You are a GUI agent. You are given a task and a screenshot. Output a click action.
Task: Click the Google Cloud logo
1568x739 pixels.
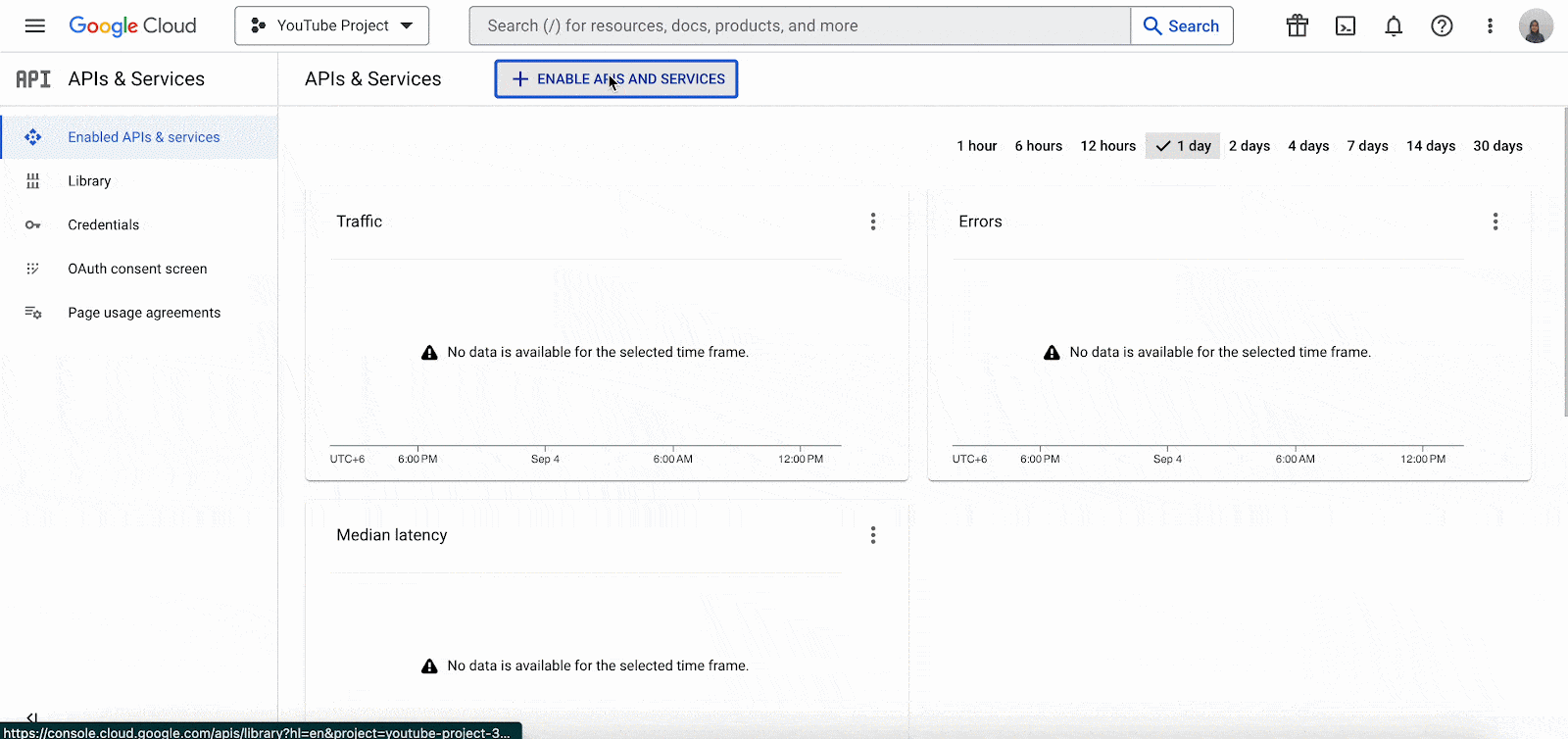click(132, 25)
